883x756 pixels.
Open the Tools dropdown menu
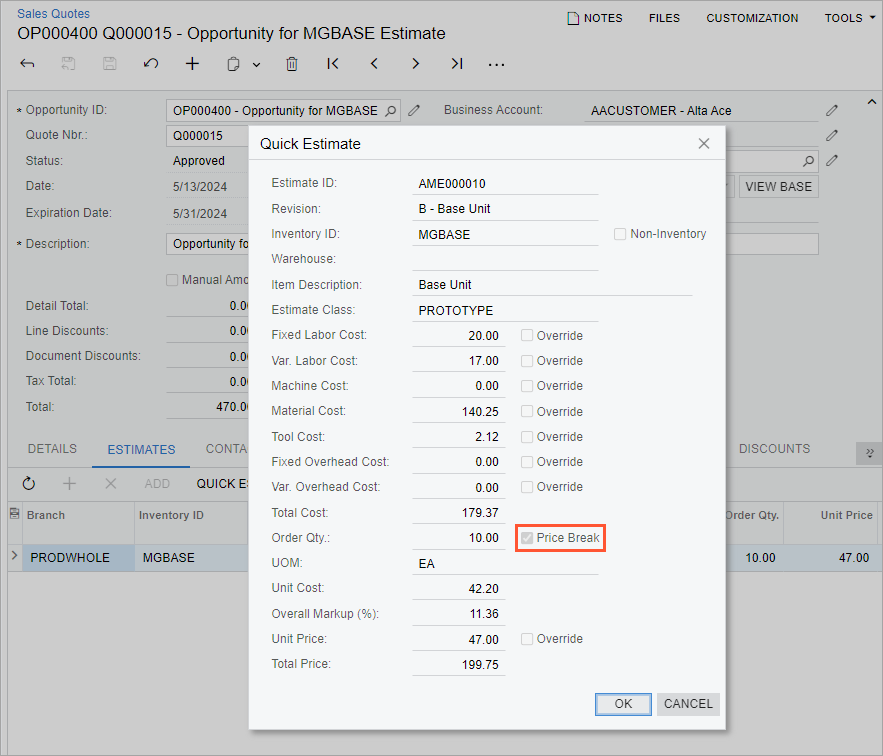849,18
